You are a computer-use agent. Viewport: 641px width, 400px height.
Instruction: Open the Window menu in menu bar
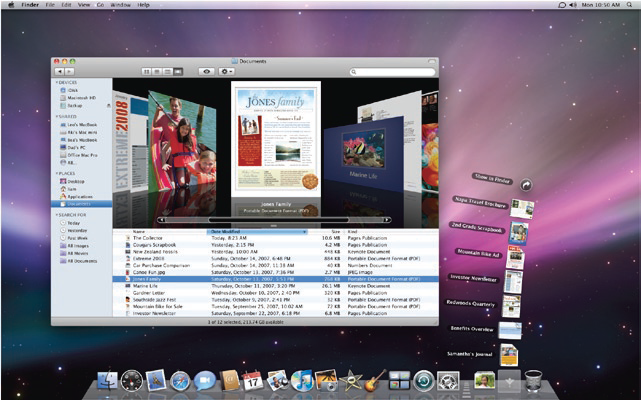click(x=120, y=5)
